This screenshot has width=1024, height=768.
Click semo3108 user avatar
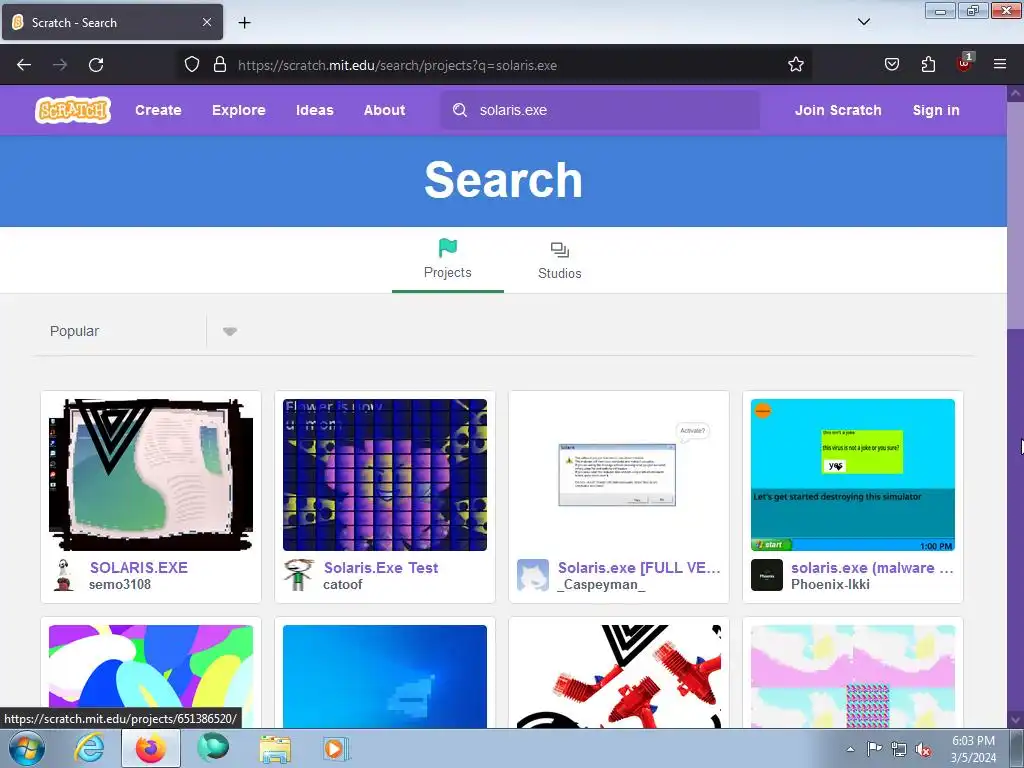tap(63, 575)
